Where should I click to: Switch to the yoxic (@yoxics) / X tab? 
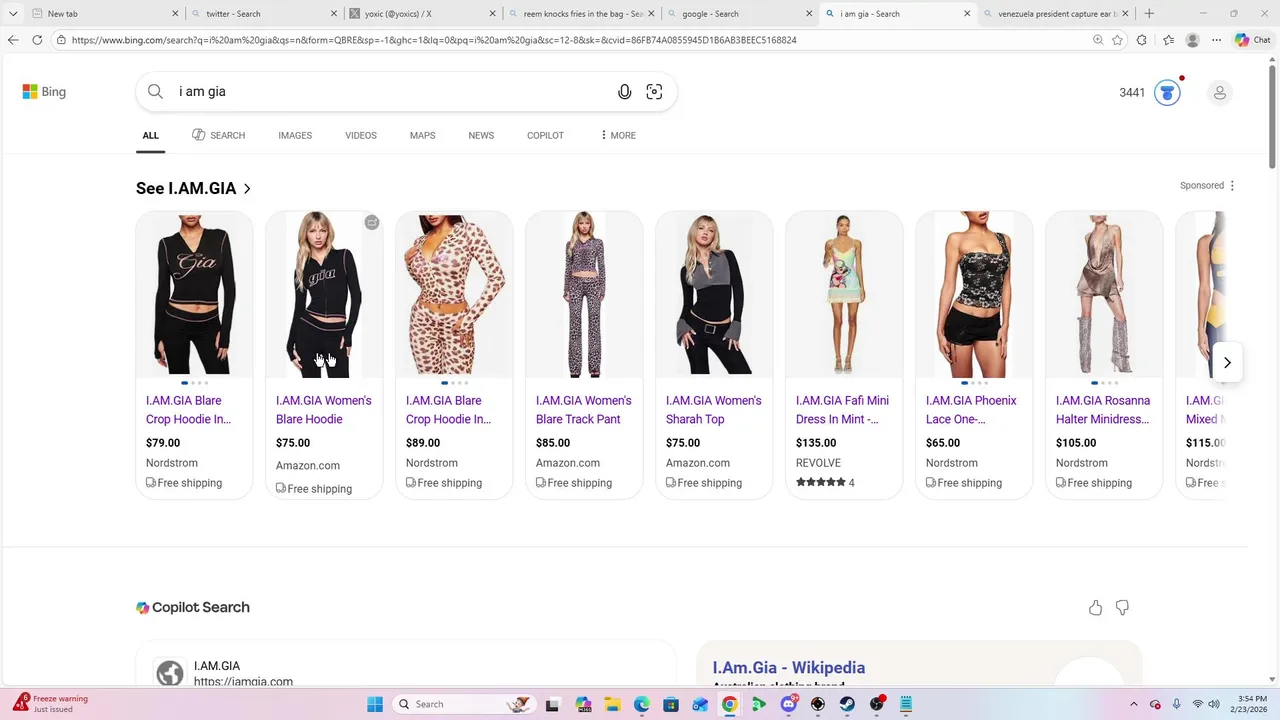[420, 14]
